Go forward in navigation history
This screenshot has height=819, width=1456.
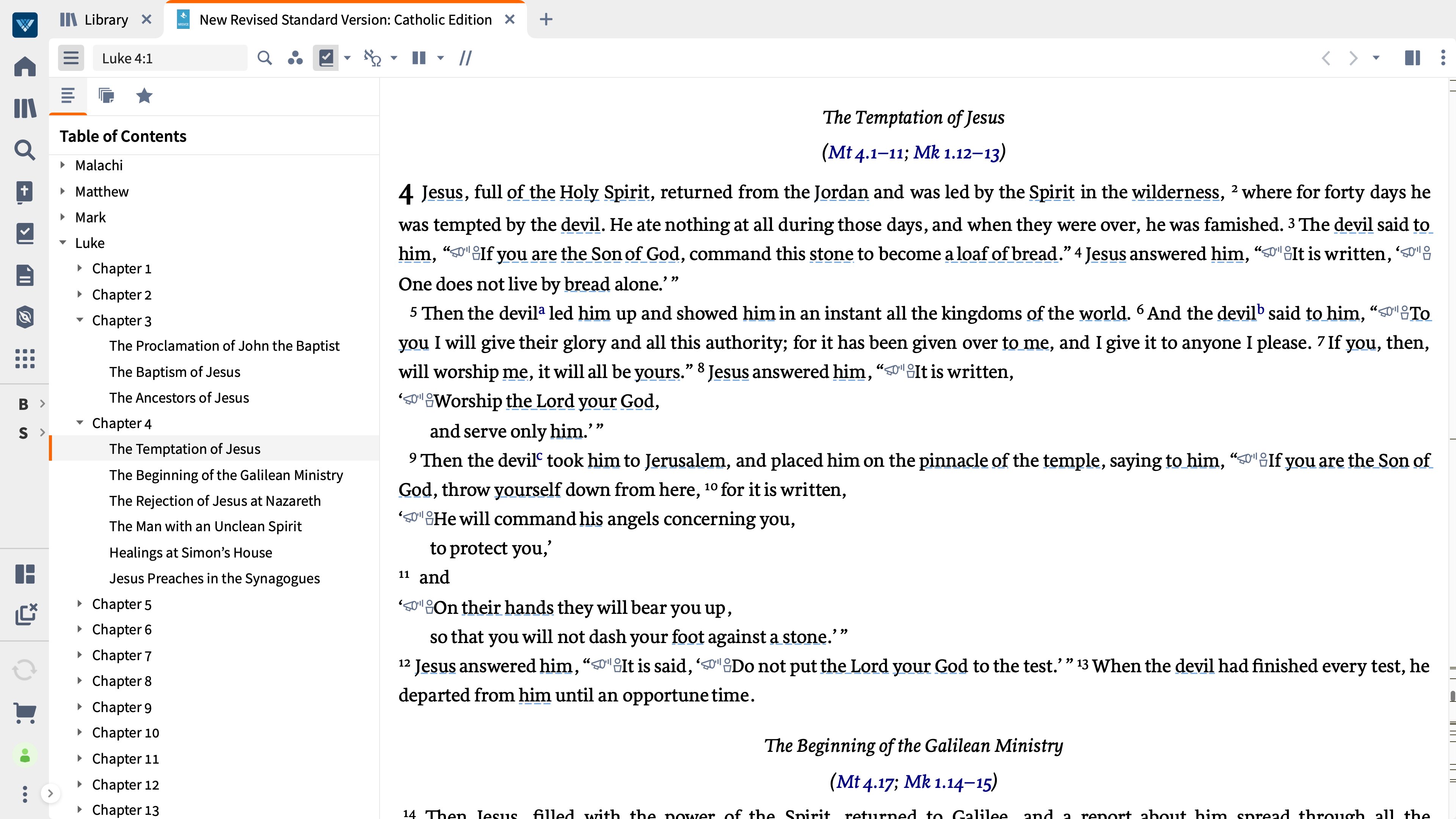tap(1353, 58)
